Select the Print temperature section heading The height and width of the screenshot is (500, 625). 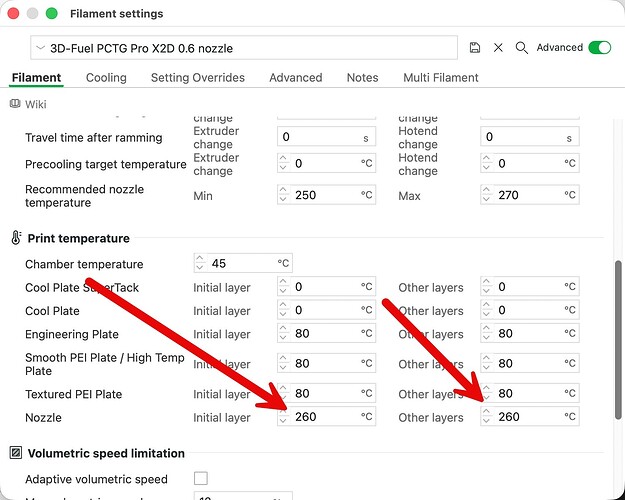coord(79,238)
